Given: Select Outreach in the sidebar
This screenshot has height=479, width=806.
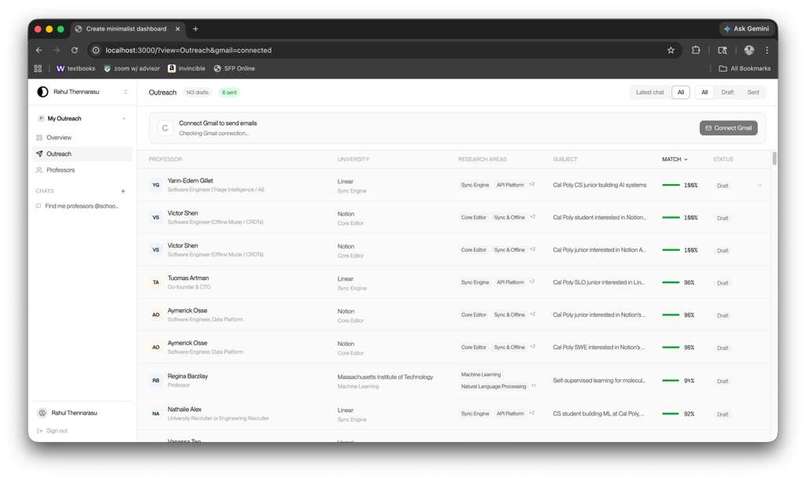Looking at the screenshot, I should click(82, 154).
